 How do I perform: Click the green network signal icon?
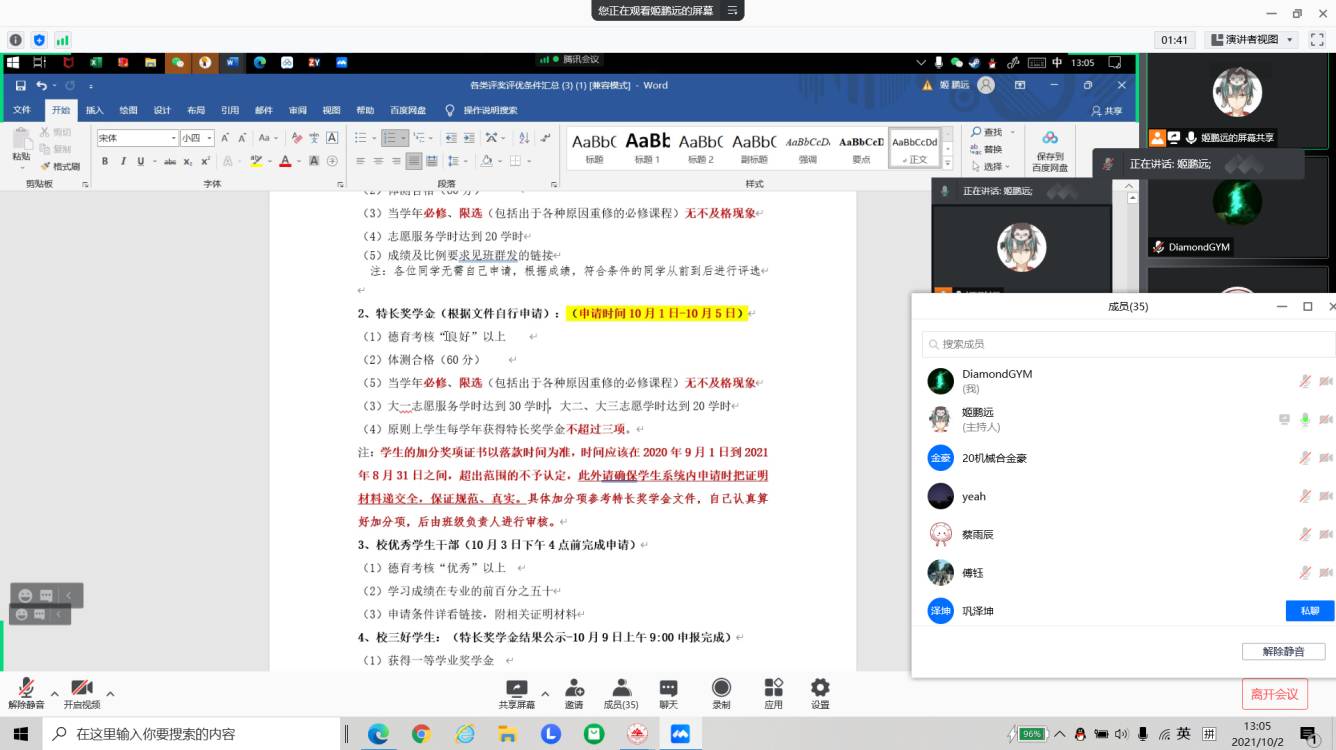pos(62,40)
